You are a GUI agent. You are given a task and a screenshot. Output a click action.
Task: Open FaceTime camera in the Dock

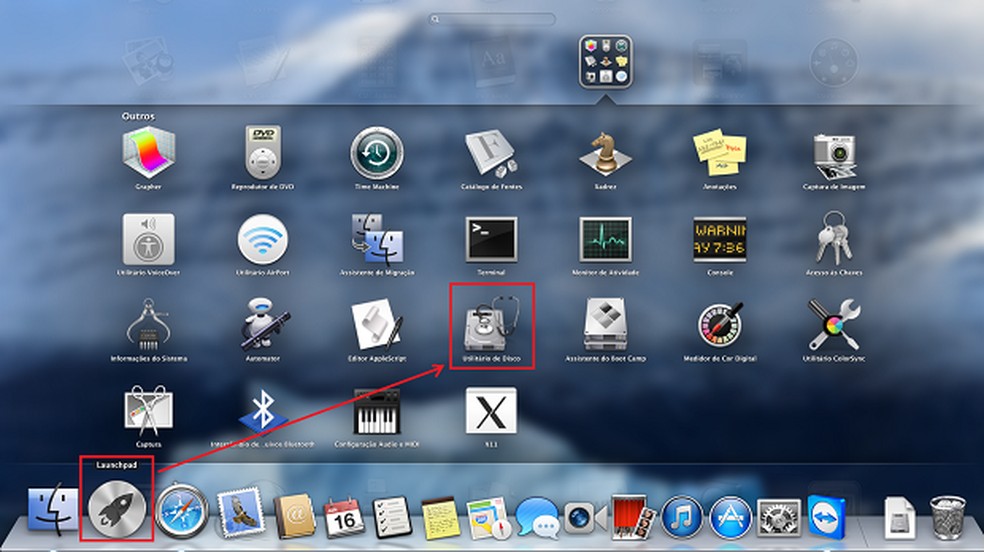[586, 518]
